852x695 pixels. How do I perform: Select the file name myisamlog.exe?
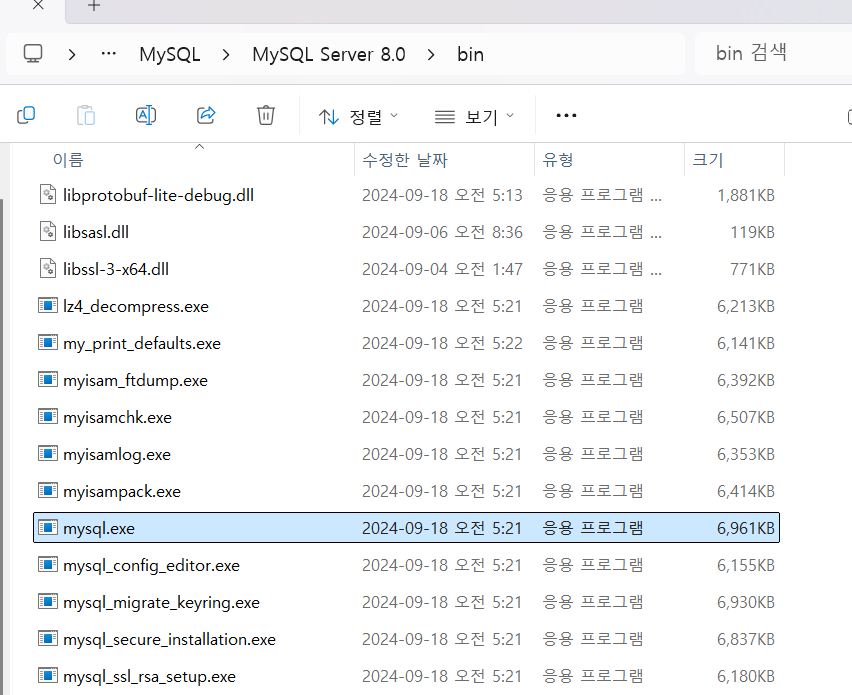117,454
